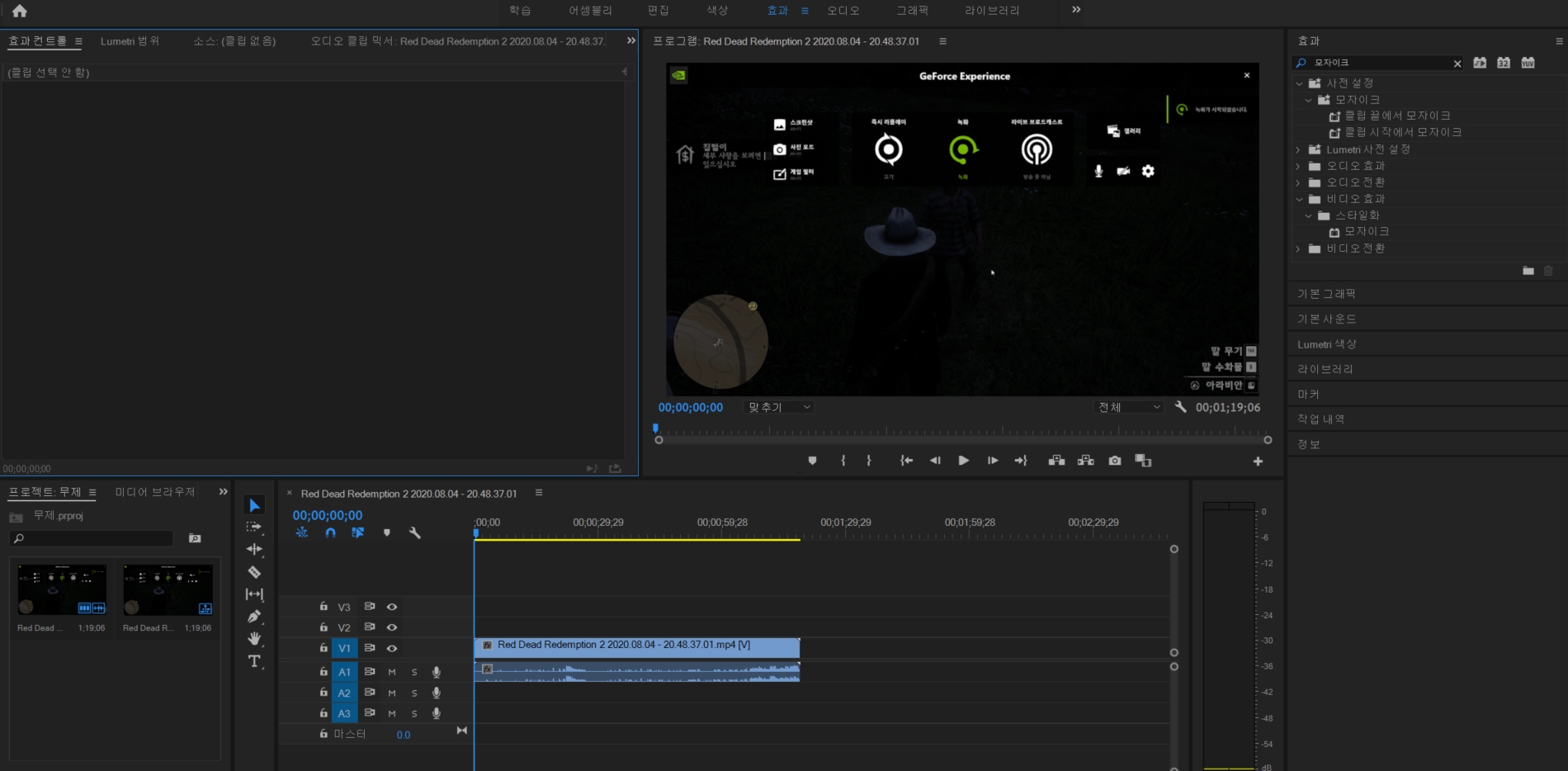This screenshot has width=1568, height=771.
Task: Select the Track Select Forward tool
Action: (254, 527)
